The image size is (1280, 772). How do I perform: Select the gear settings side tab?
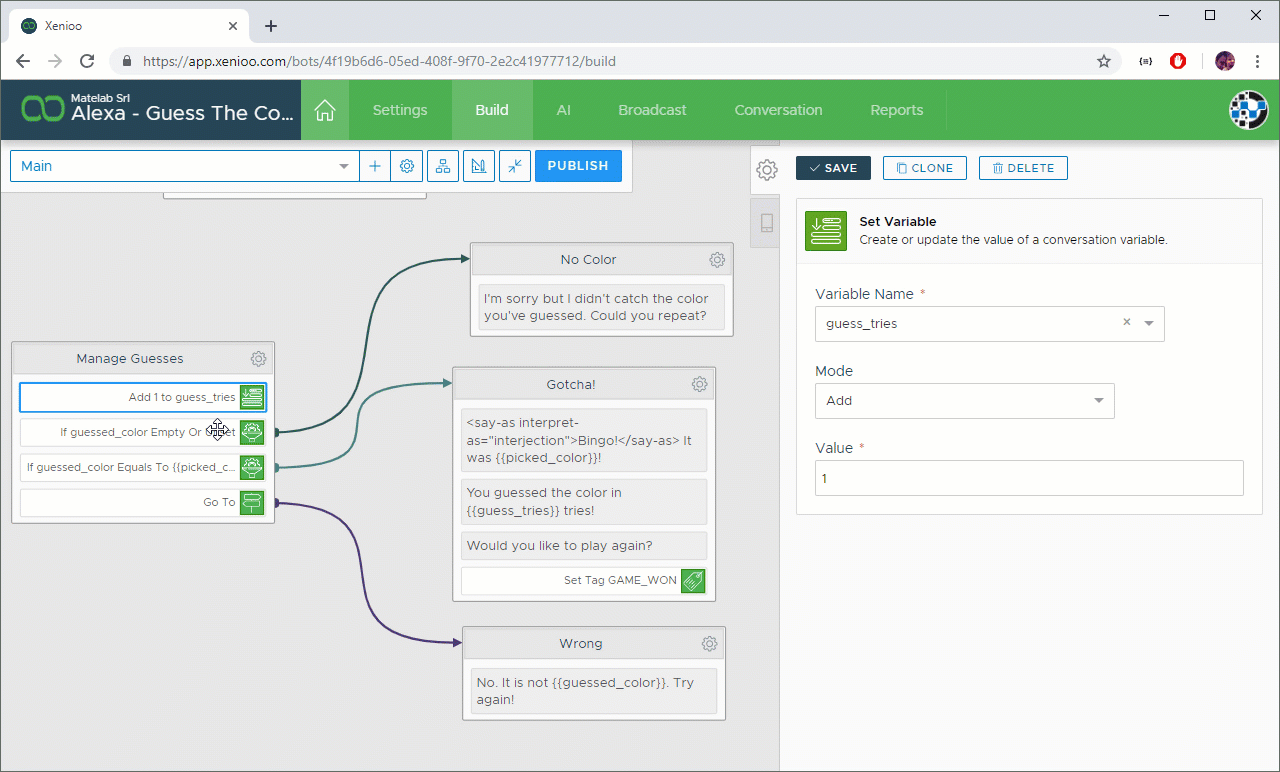tap(767, 170)
